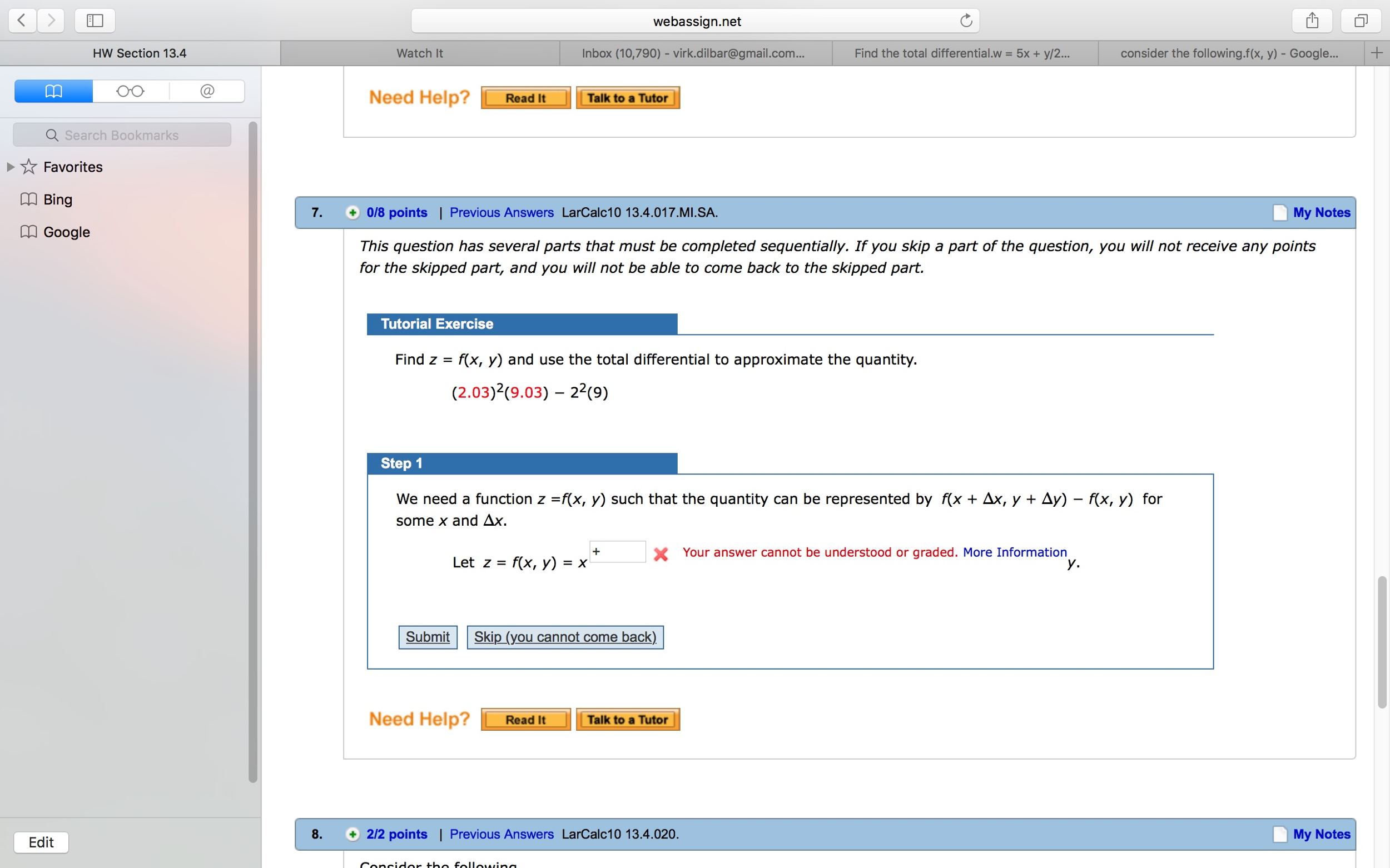Click the Search Bookmarks field

point(122,135)
